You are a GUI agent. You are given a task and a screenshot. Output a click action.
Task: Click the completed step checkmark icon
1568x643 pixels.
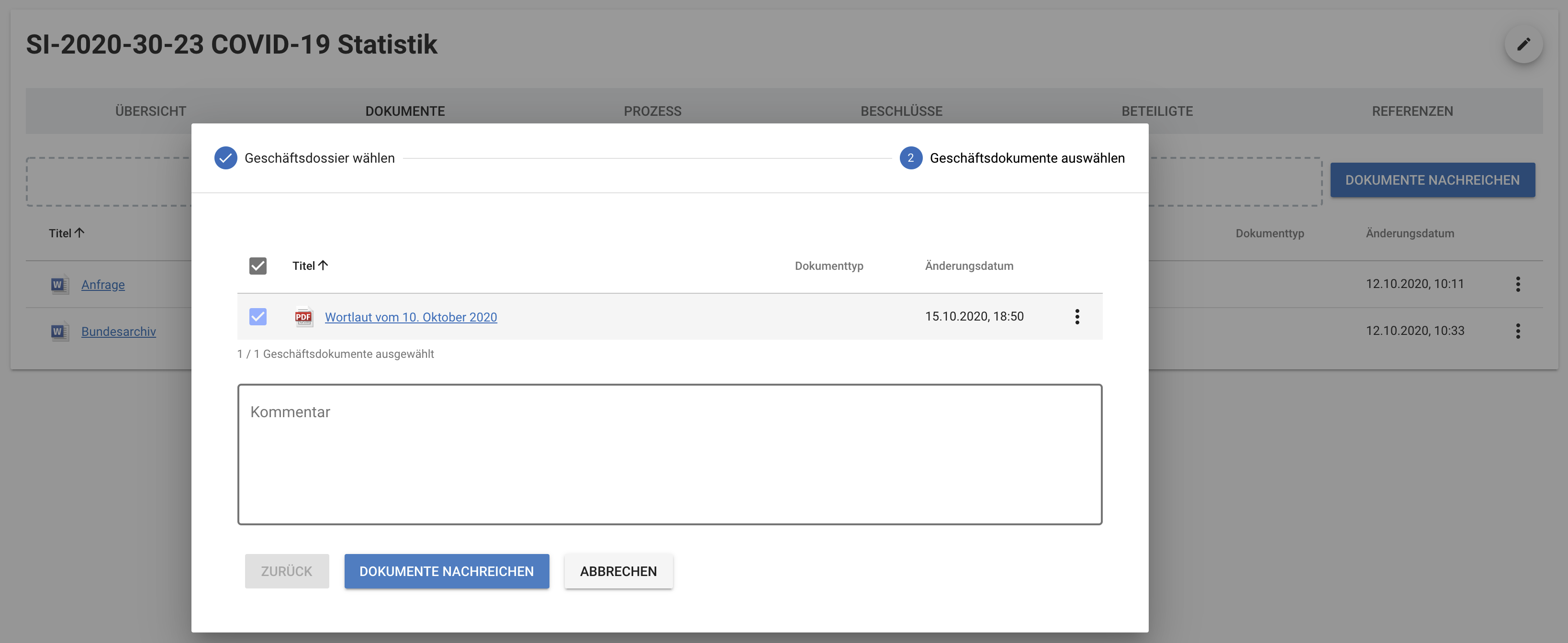coord(225,158)
